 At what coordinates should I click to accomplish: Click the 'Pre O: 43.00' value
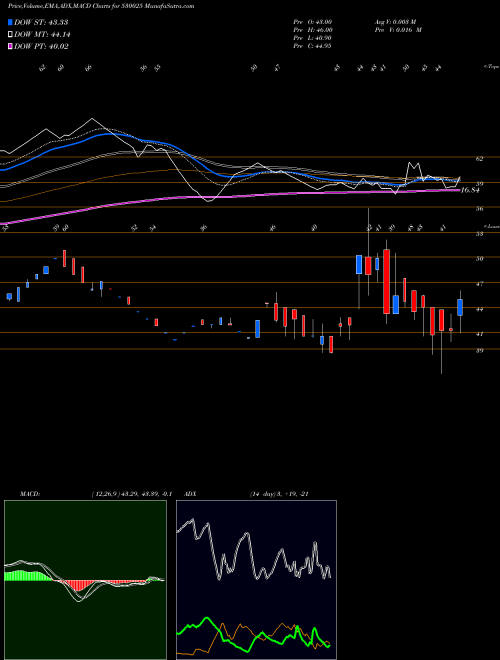tap(312, 22)
